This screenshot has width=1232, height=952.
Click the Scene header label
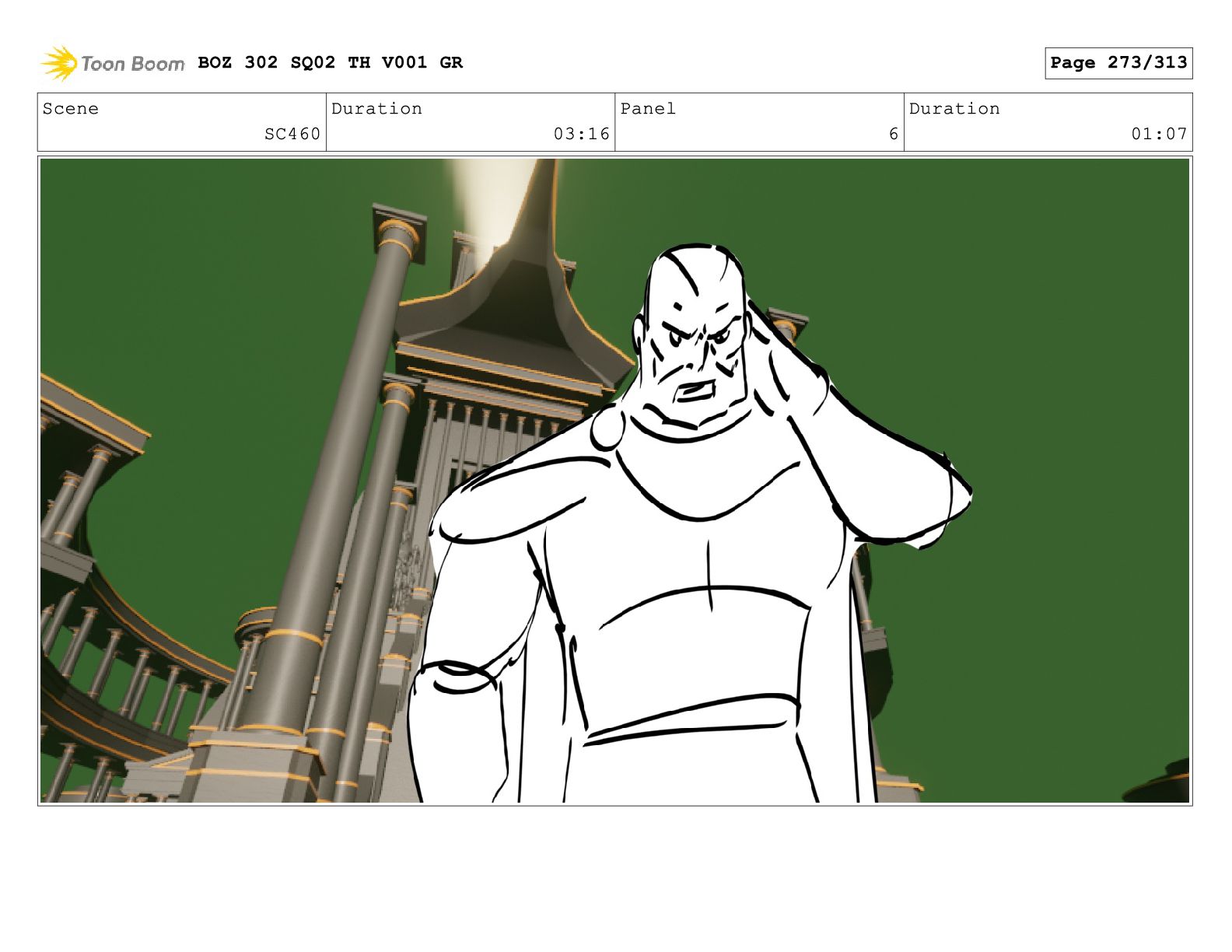71,109
